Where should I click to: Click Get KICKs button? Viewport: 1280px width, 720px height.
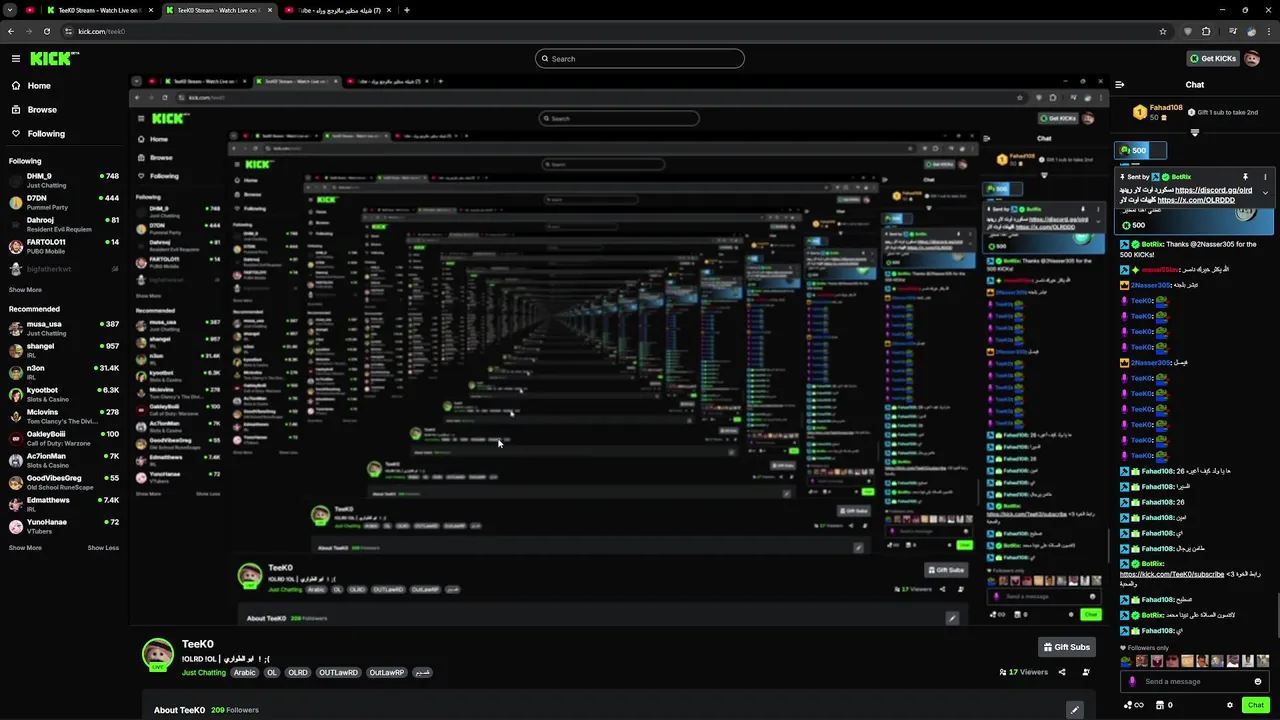coord(1214,58)
